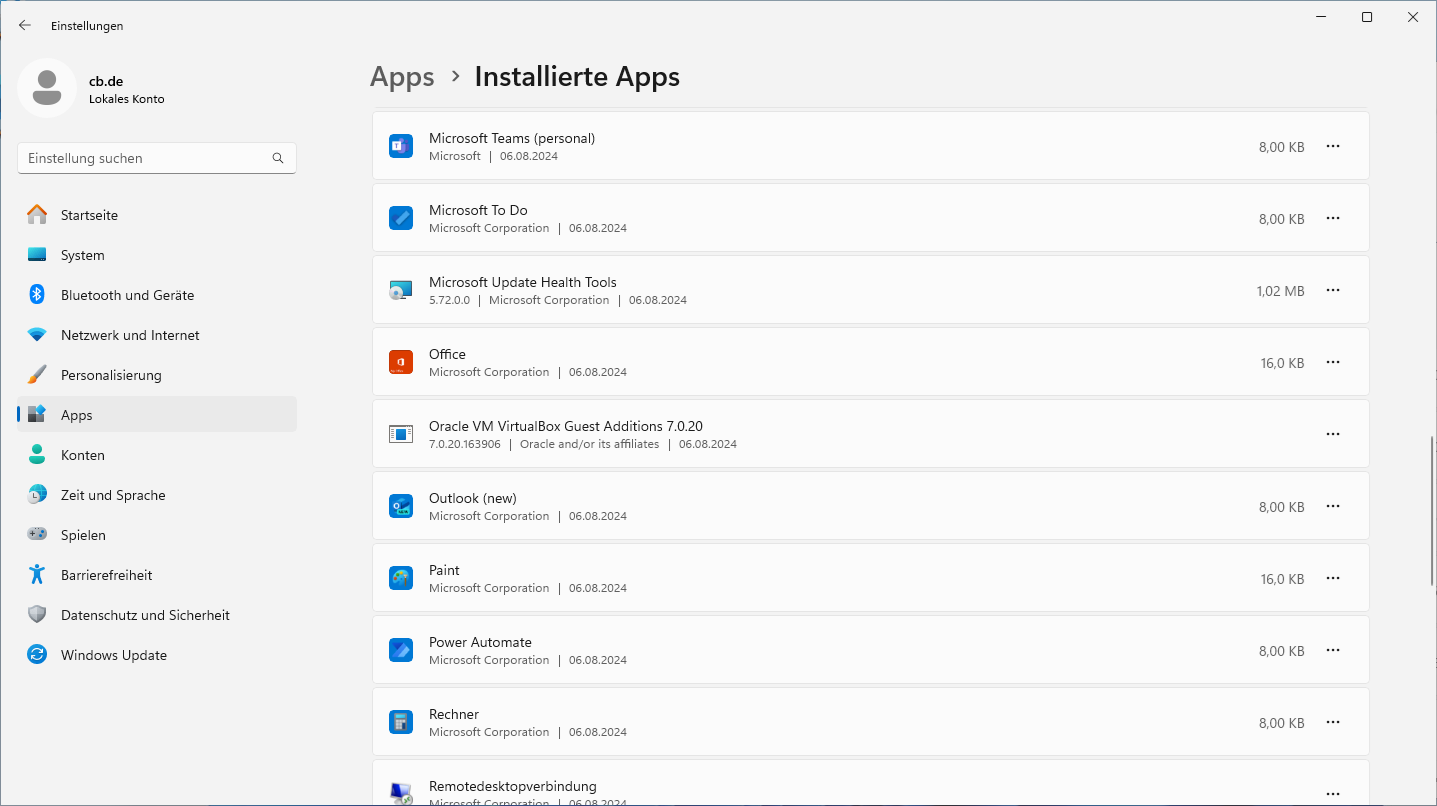
Task: Click the Outlook (new) app icon
Action: [x=400, y=506]
